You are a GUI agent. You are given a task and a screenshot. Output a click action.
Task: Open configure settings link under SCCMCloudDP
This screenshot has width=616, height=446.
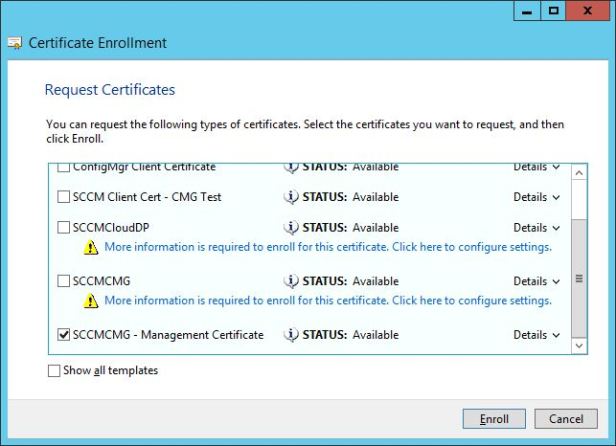tap(328, 247)
